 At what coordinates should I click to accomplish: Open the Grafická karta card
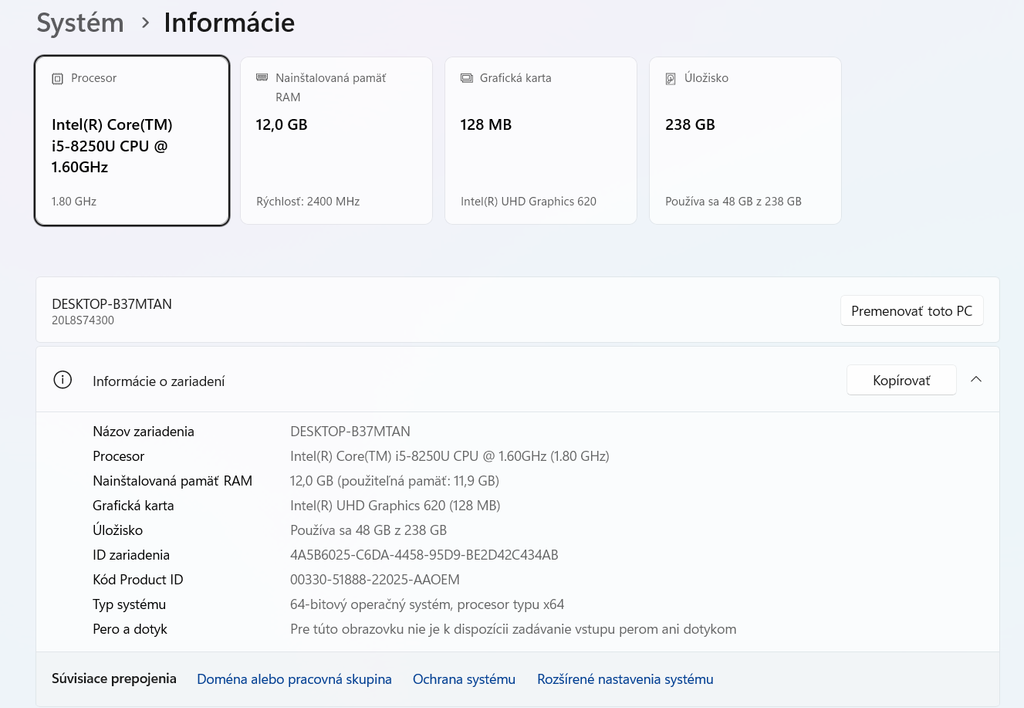click(x=541, y=140)
